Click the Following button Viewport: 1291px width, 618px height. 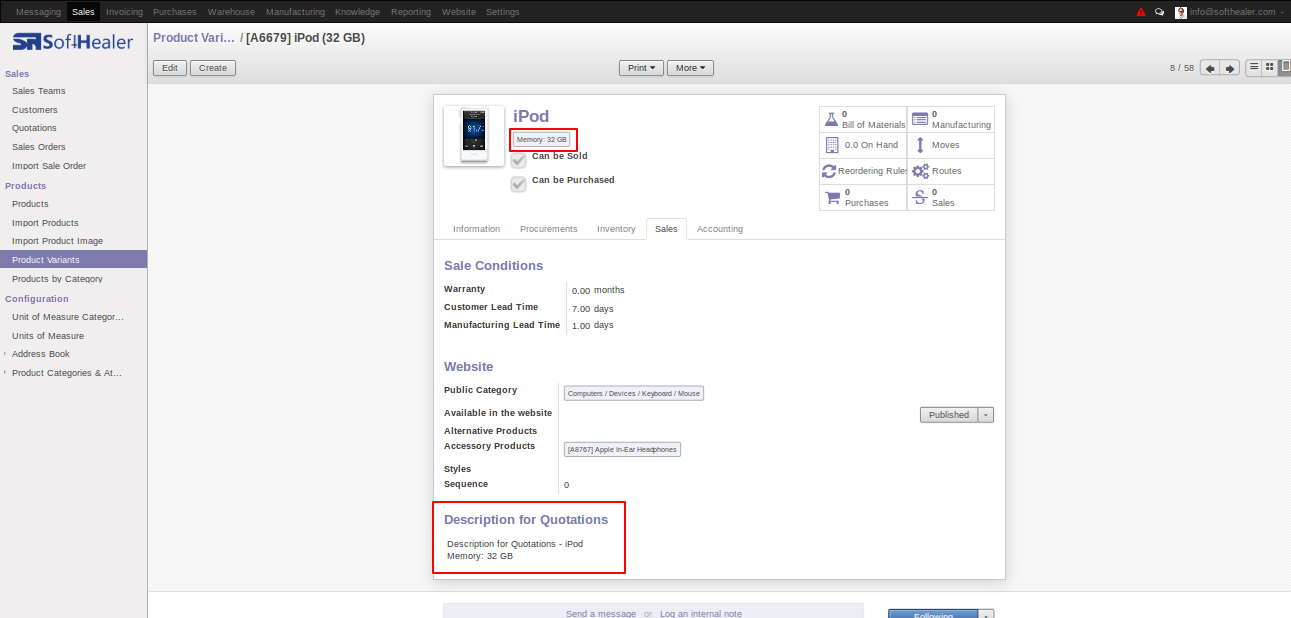[933, 615]
